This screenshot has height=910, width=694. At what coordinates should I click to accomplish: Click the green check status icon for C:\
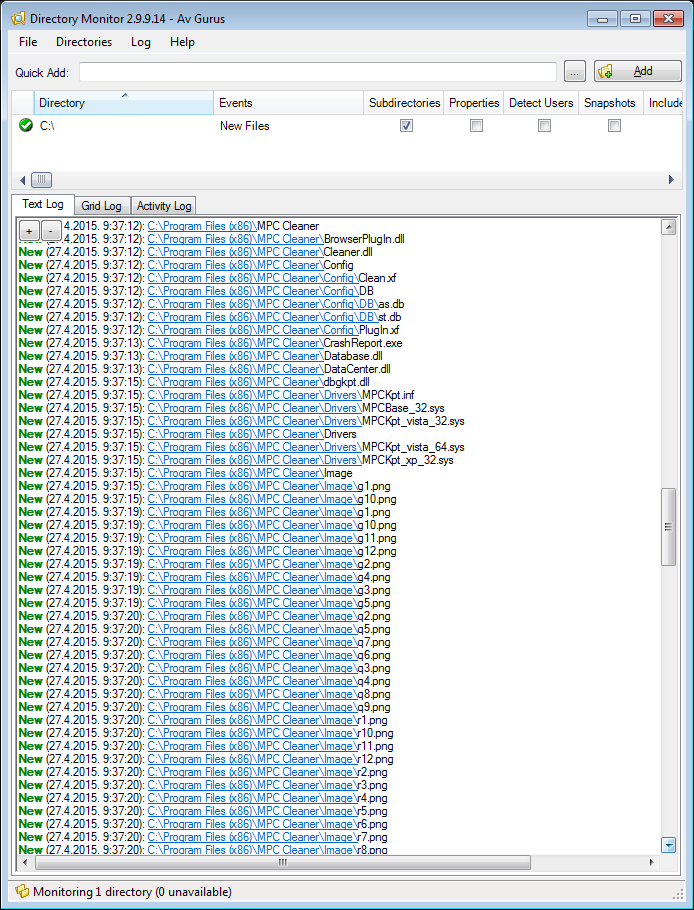(x=26, y=125)
